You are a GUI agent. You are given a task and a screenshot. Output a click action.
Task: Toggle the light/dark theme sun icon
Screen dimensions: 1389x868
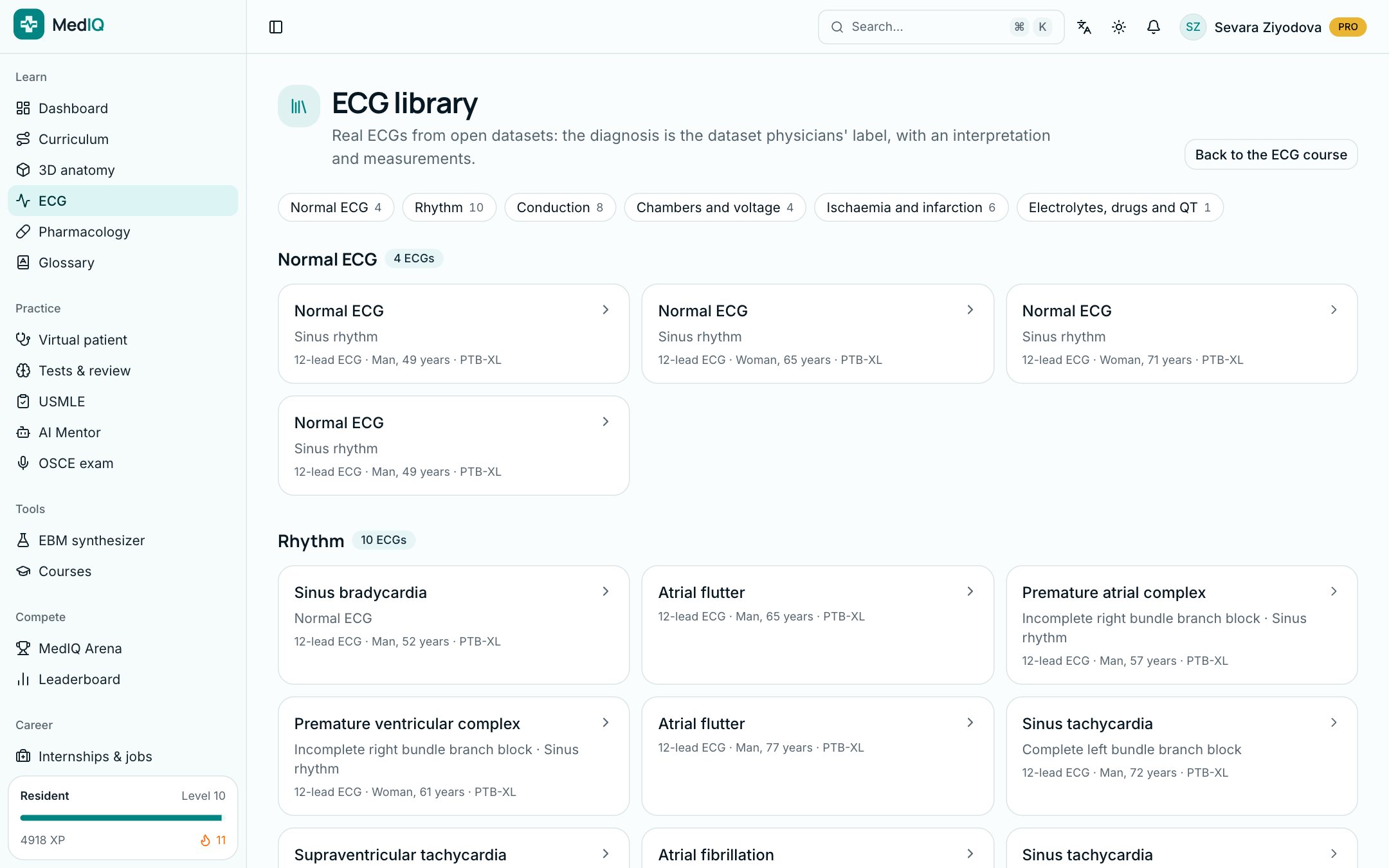pos(1119,27)
